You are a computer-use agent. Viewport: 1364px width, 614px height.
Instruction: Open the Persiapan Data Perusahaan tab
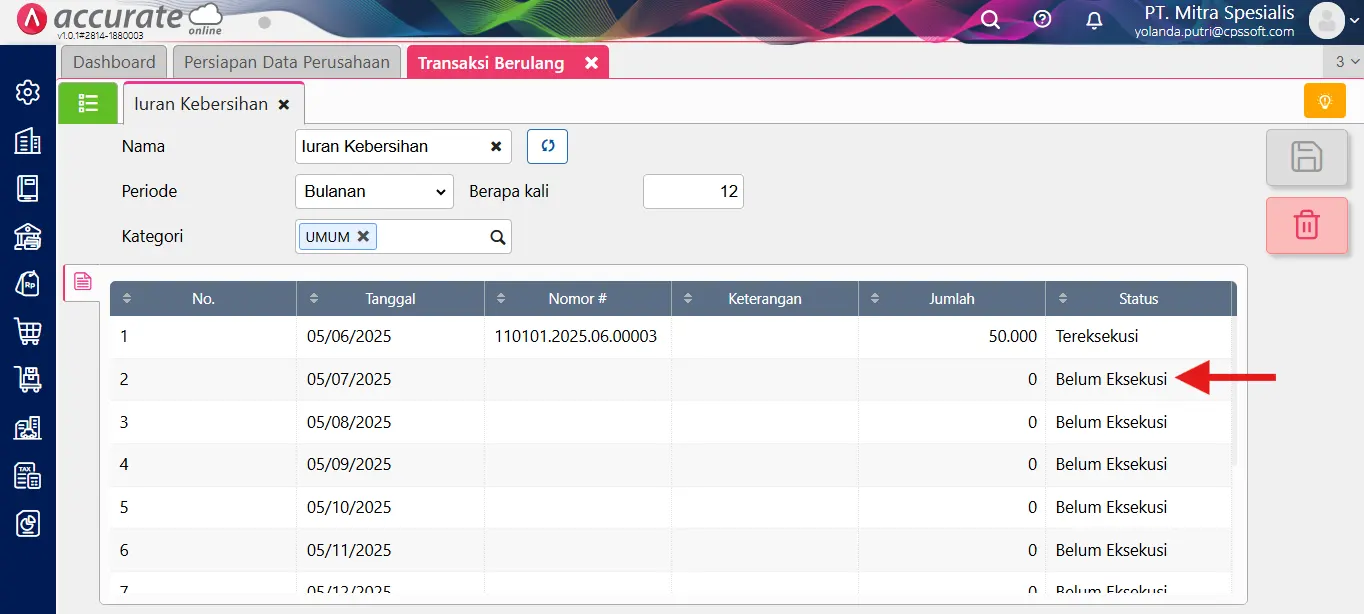[x=286, y=61]
